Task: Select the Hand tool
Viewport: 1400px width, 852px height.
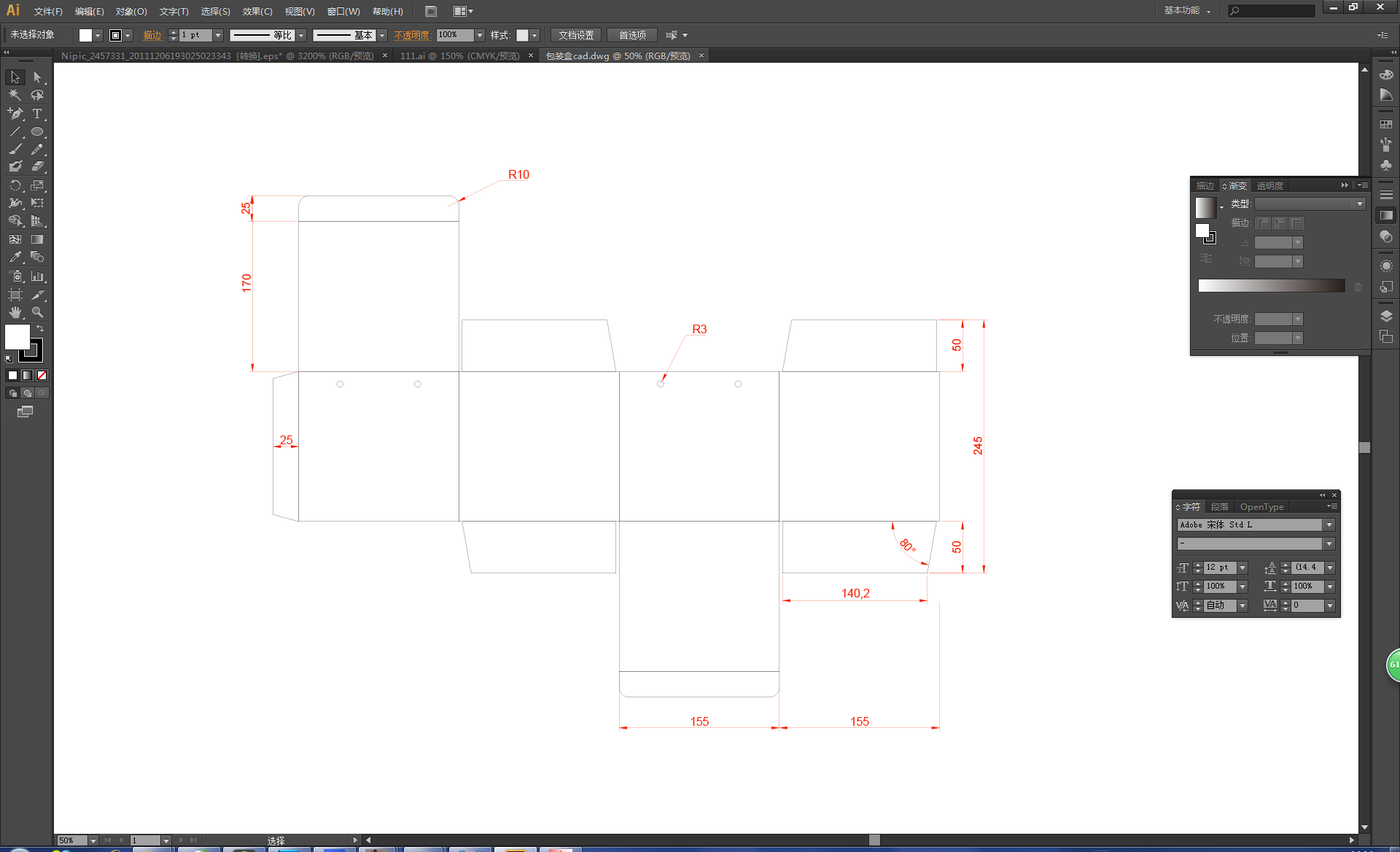Action: point(15,312)
